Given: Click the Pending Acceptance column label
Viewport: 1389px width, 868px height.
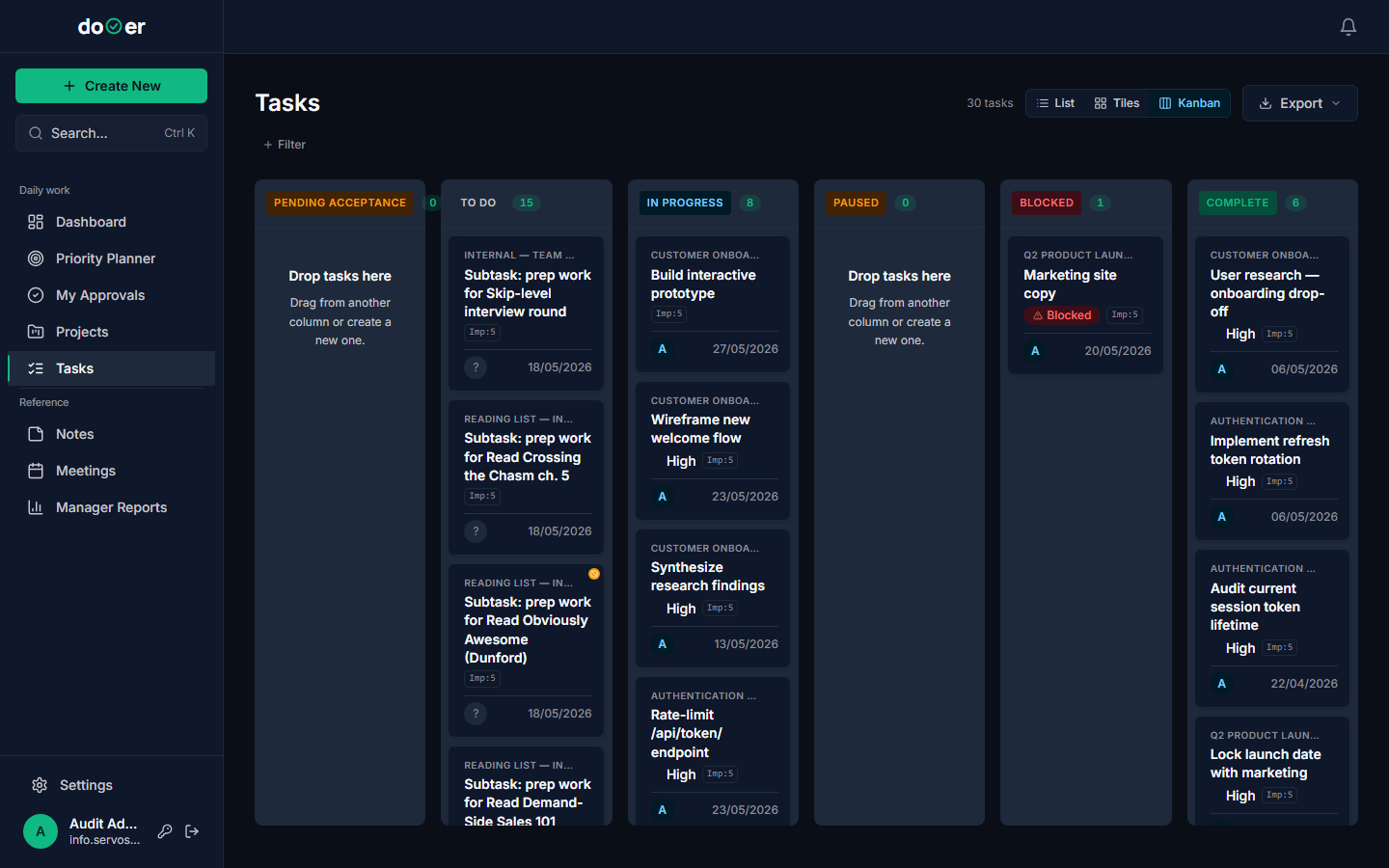Looking at the screenshot, I should (x=340, y=203).
